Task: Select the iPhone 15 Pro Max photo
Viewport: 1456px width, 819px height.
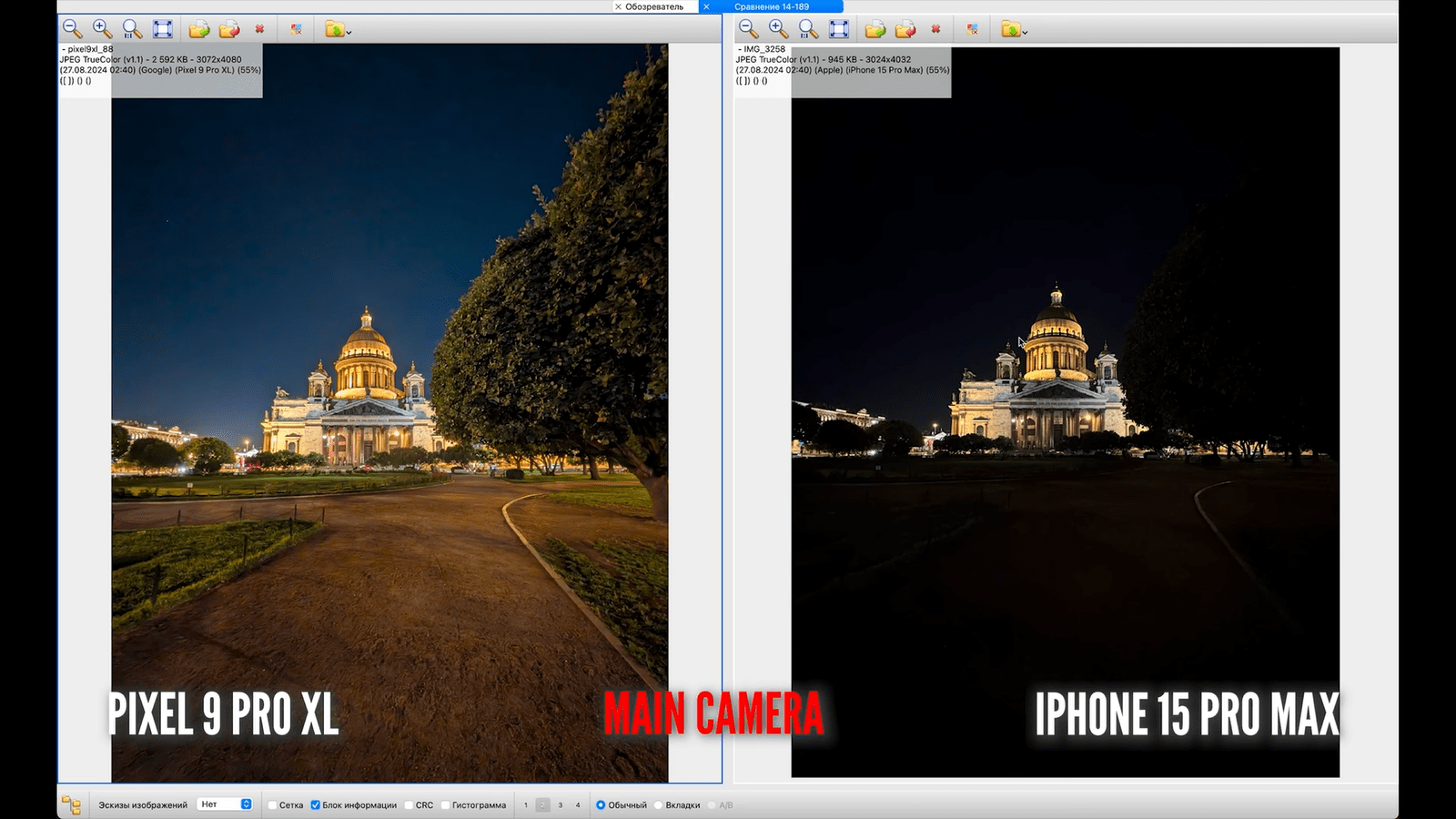Action: (1065, 412)
